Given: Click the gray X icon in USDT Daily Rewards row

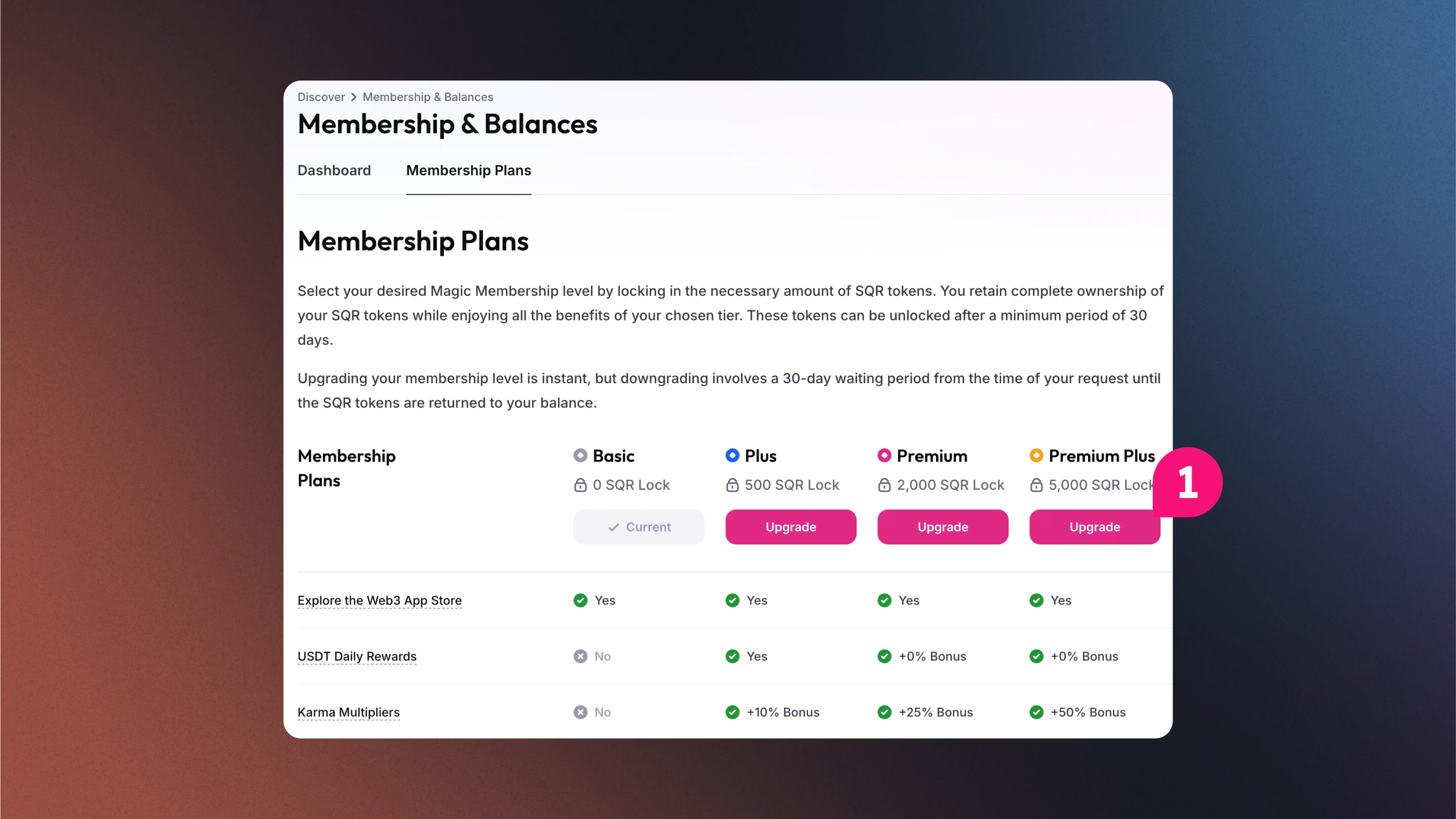Looking at the screenshot, I should [580, 656].
